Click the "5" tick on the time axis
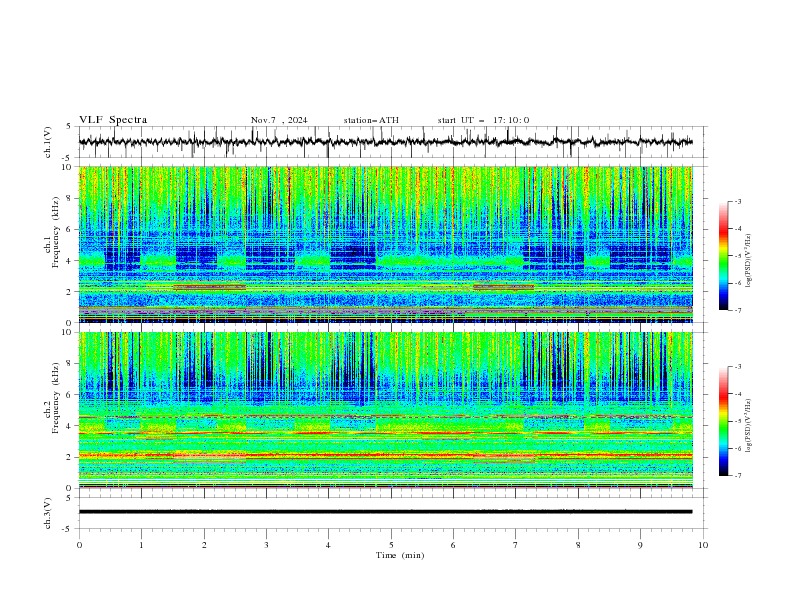The width and height of the screenshot is (792, 612). click(391, 545)
